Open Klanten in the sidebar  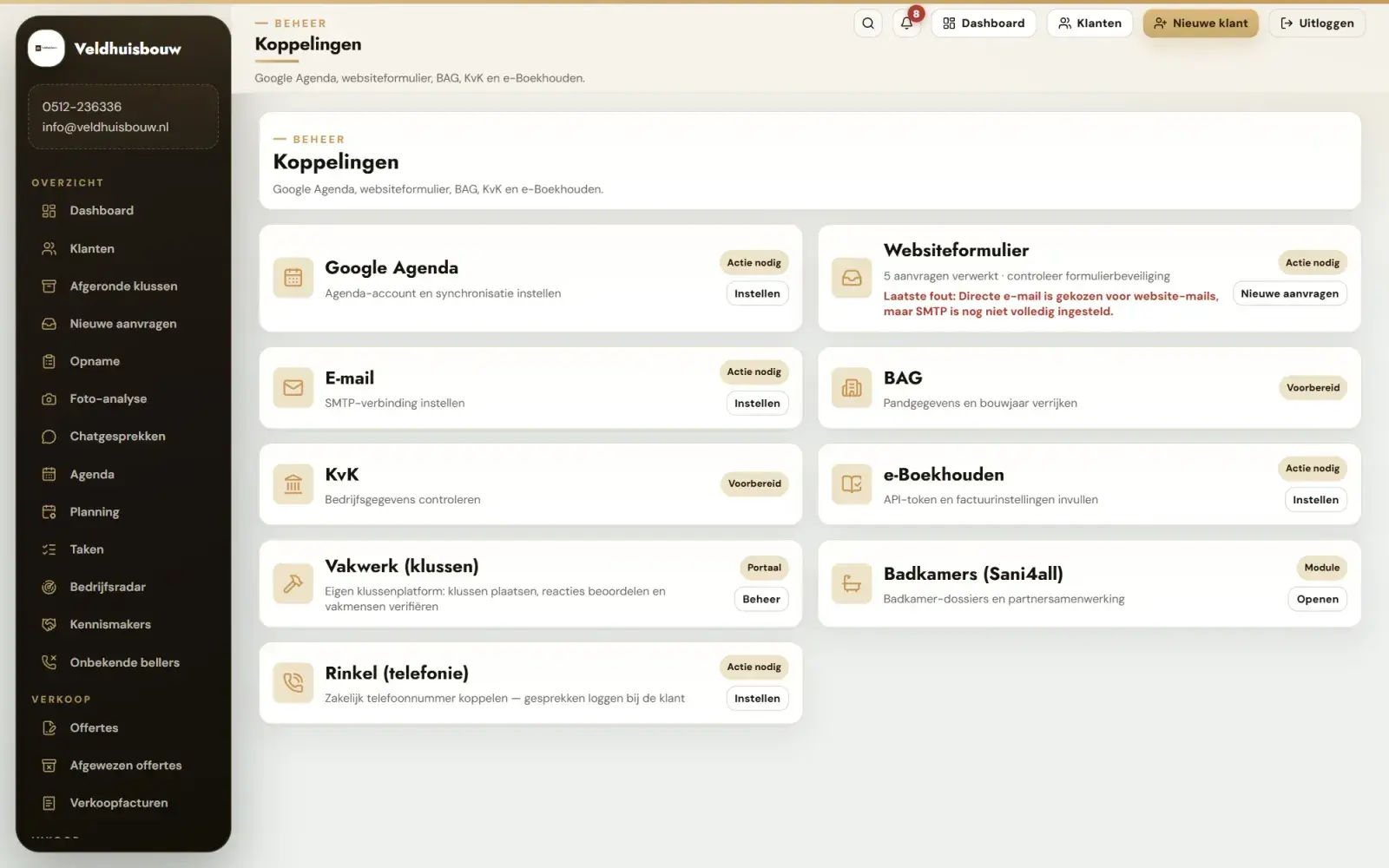123,249
